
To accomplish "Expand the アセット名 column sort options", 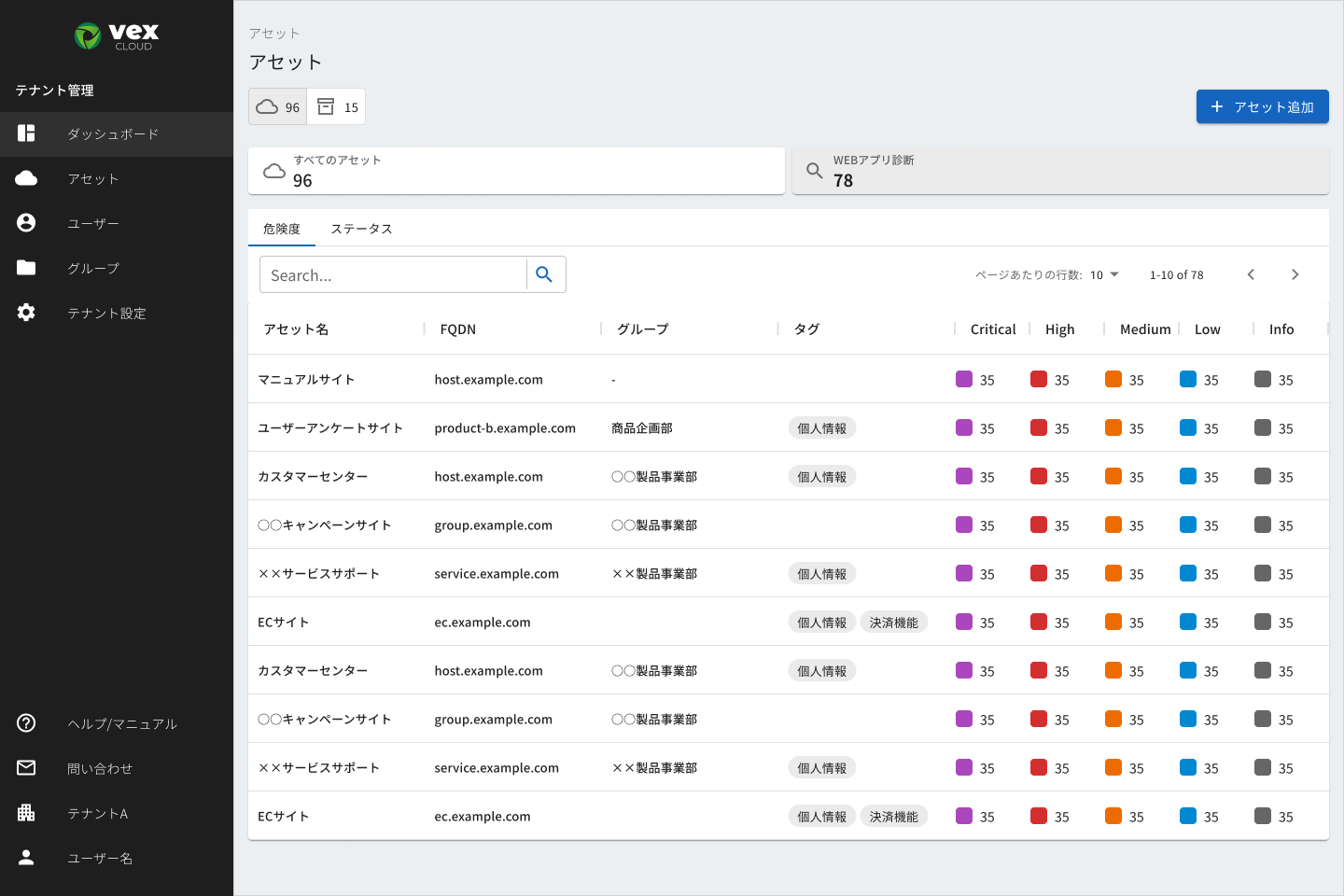I will click(294, 329).
